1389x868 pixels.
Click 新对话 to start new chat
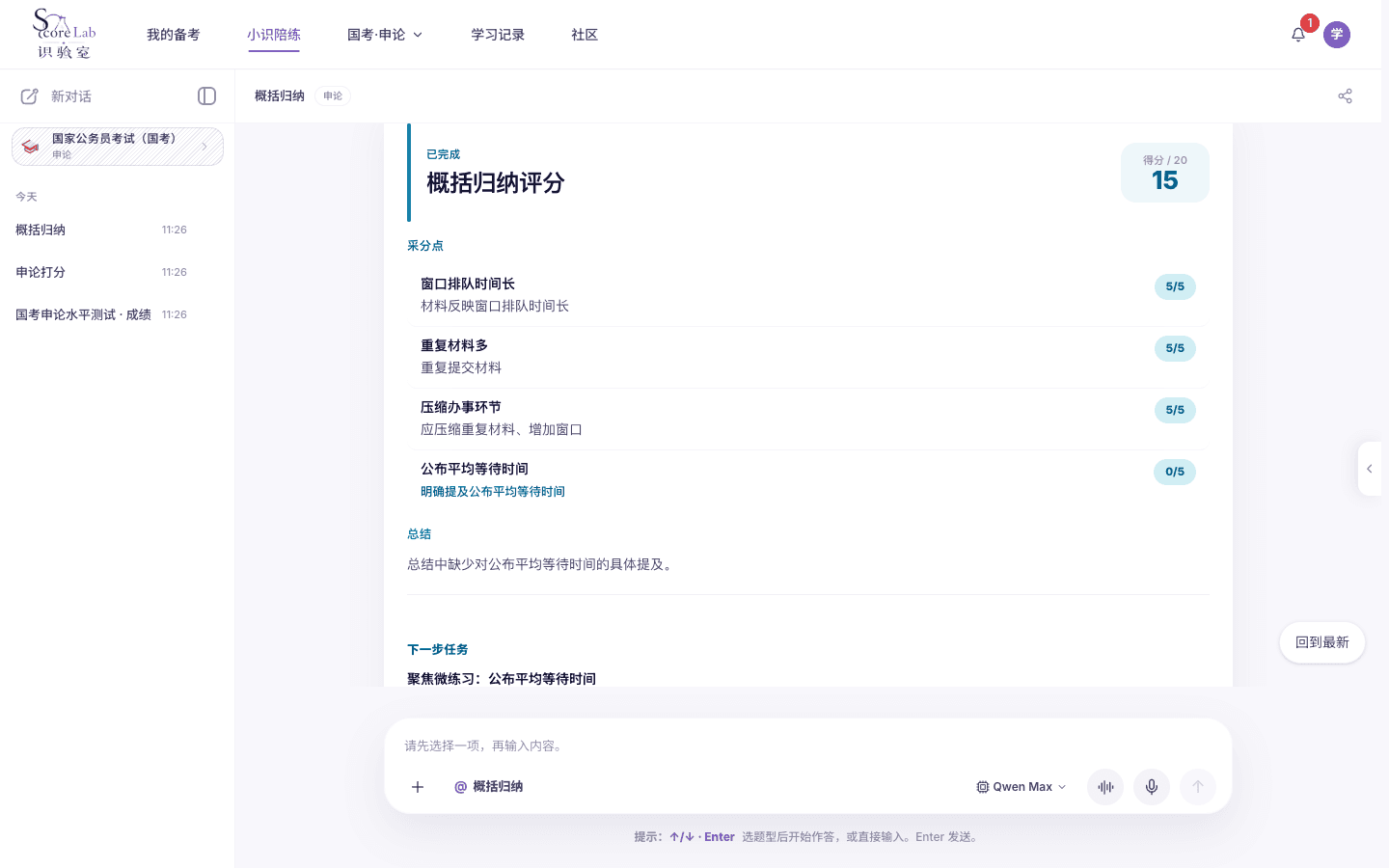click(71, 96)
